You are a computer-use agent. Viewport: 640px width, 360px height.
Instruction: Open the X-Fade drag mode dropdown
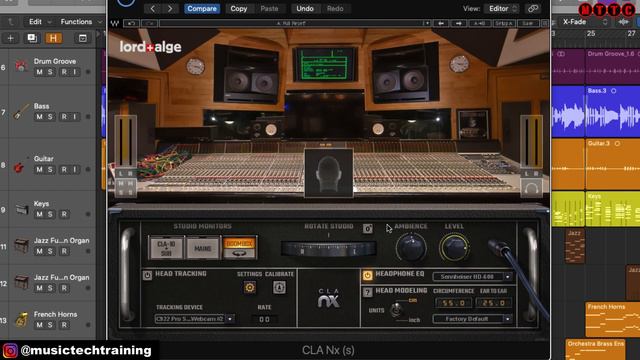click(x=584, y=22)
